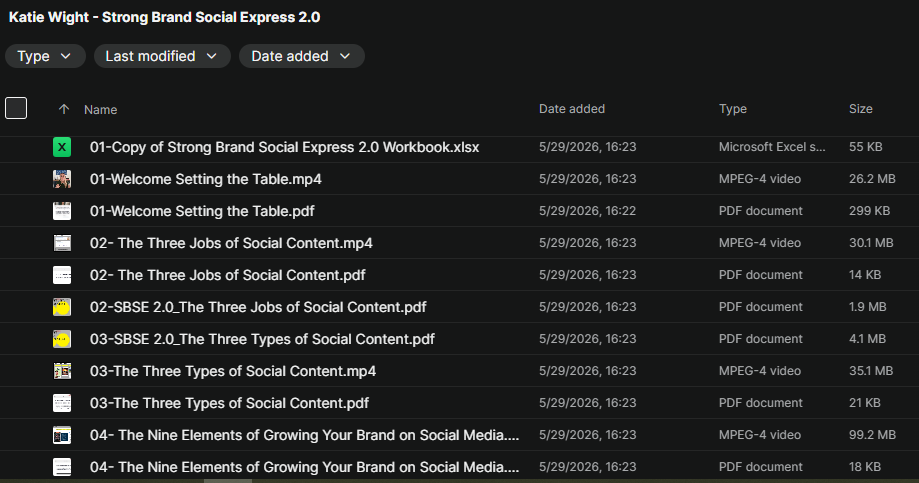The height and width of the screenshot is (483, 919).
Task: Sort by Size column header
Action: pos(860,109)
